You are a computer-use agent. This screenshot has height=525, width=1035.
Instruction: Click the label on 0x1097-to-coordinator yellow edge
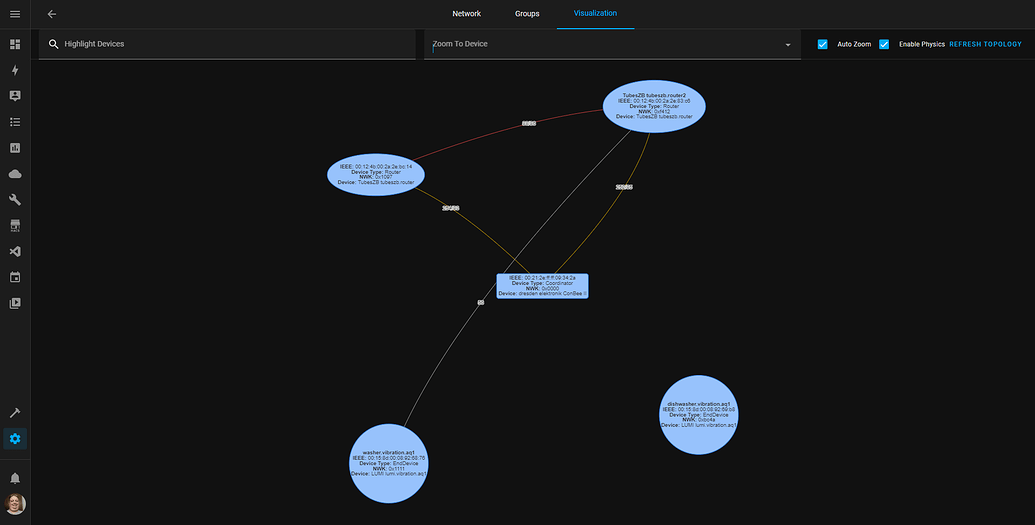coord(450,208)
